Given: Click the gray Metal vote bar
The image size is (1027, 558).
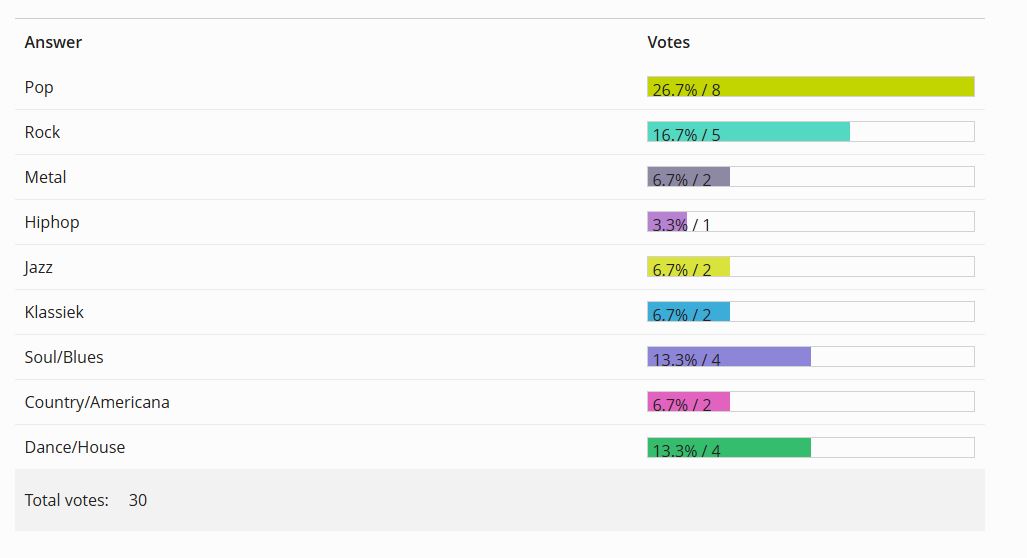Looking at the screenshot, I should (x=688, y=177).
